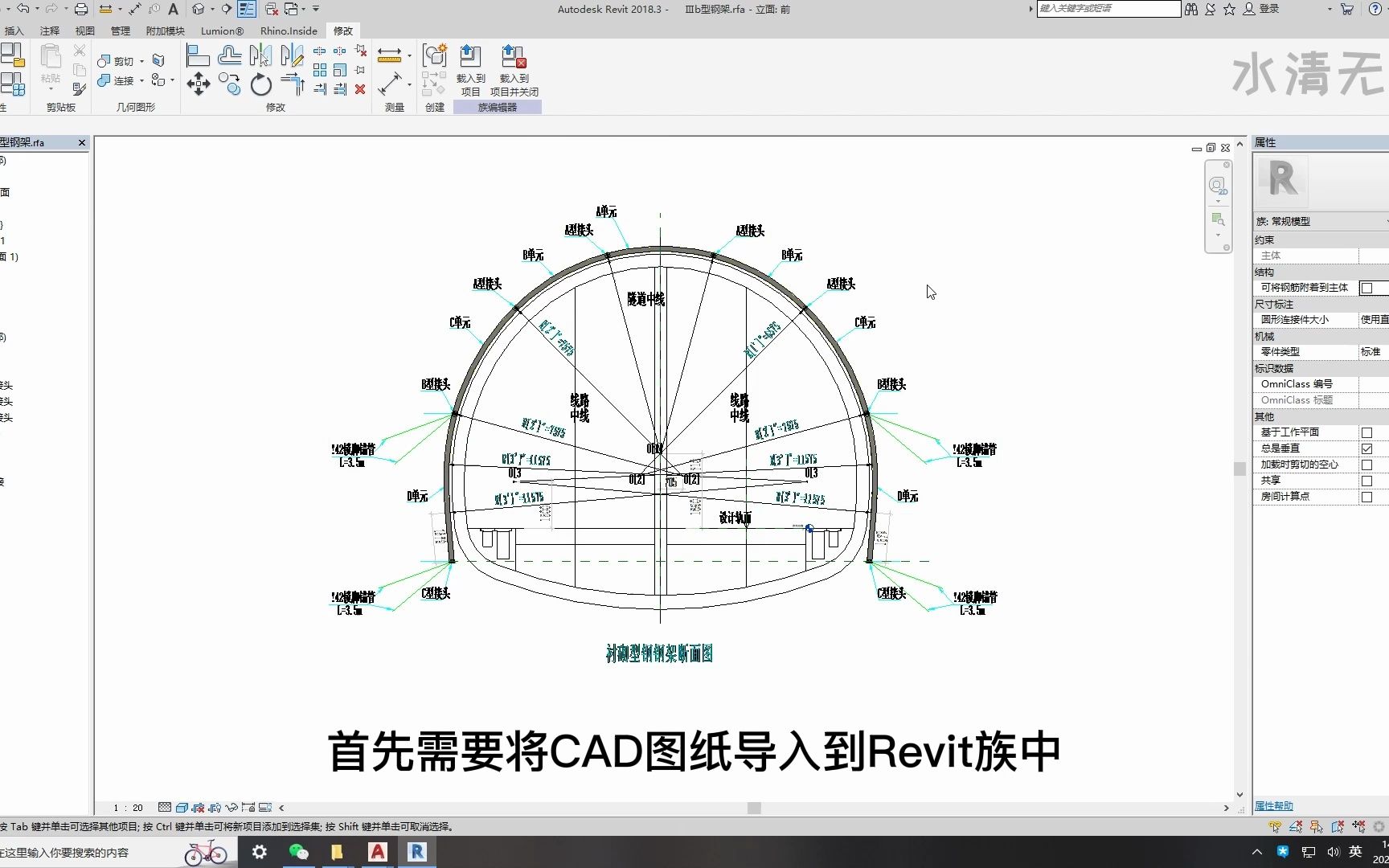Expand the 连接 dropdown

[141, 80]
